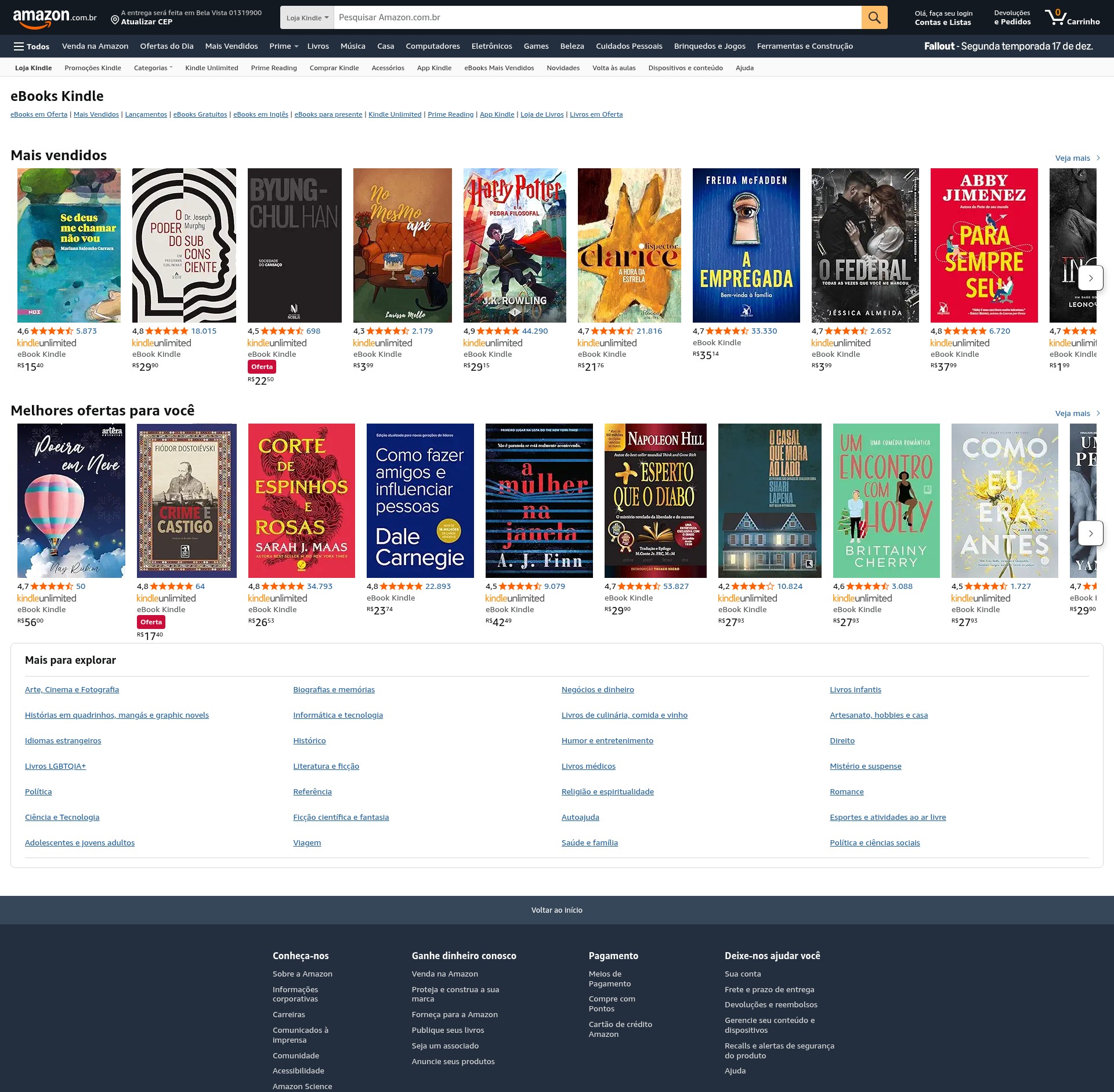Click Meios de Pagamento footer link
This screenshot has width=1114, height=1092.
click(610, 979)
